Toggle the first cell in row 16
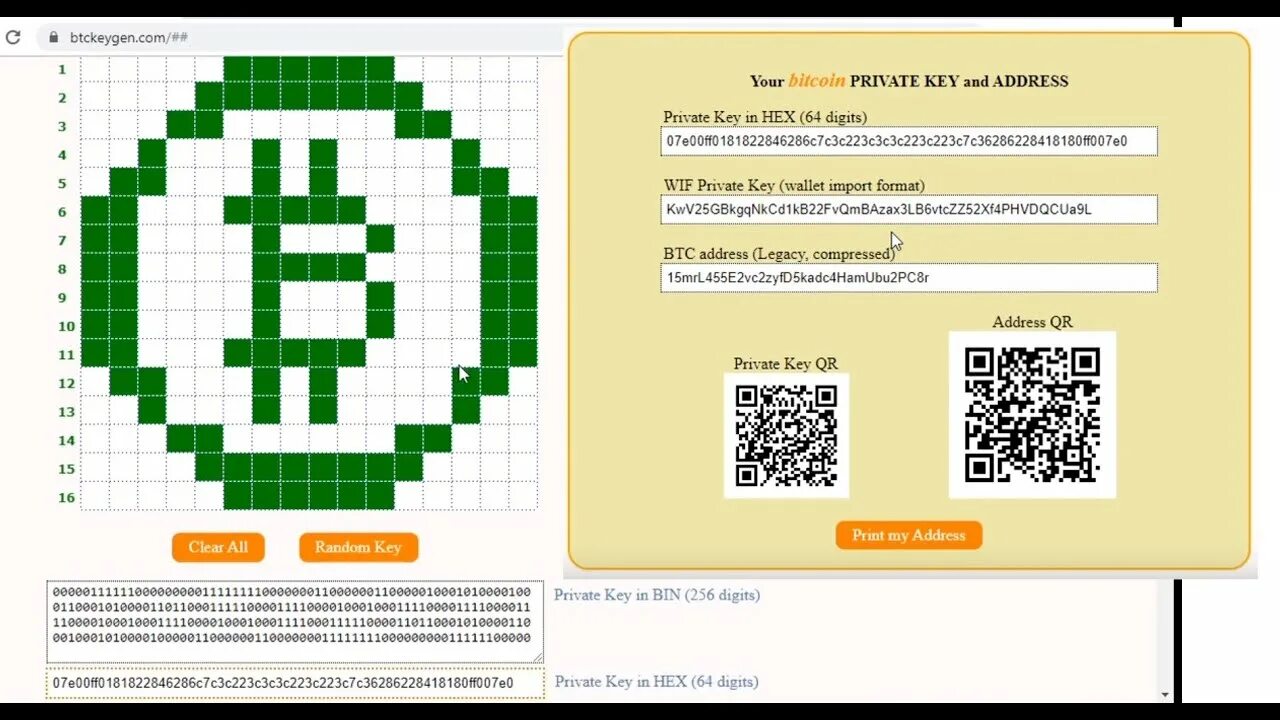 click(x=95, y=496)
